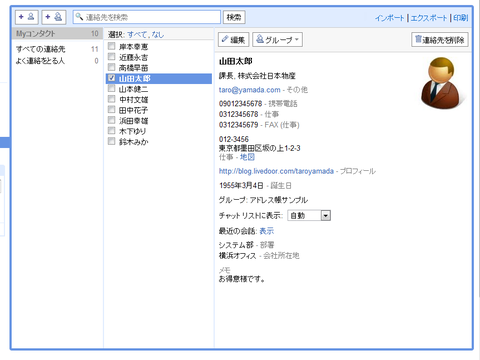This screenshot has width=480, height=360.
Task: Click the magnifier icon in search box
Action: pos(79,16)
